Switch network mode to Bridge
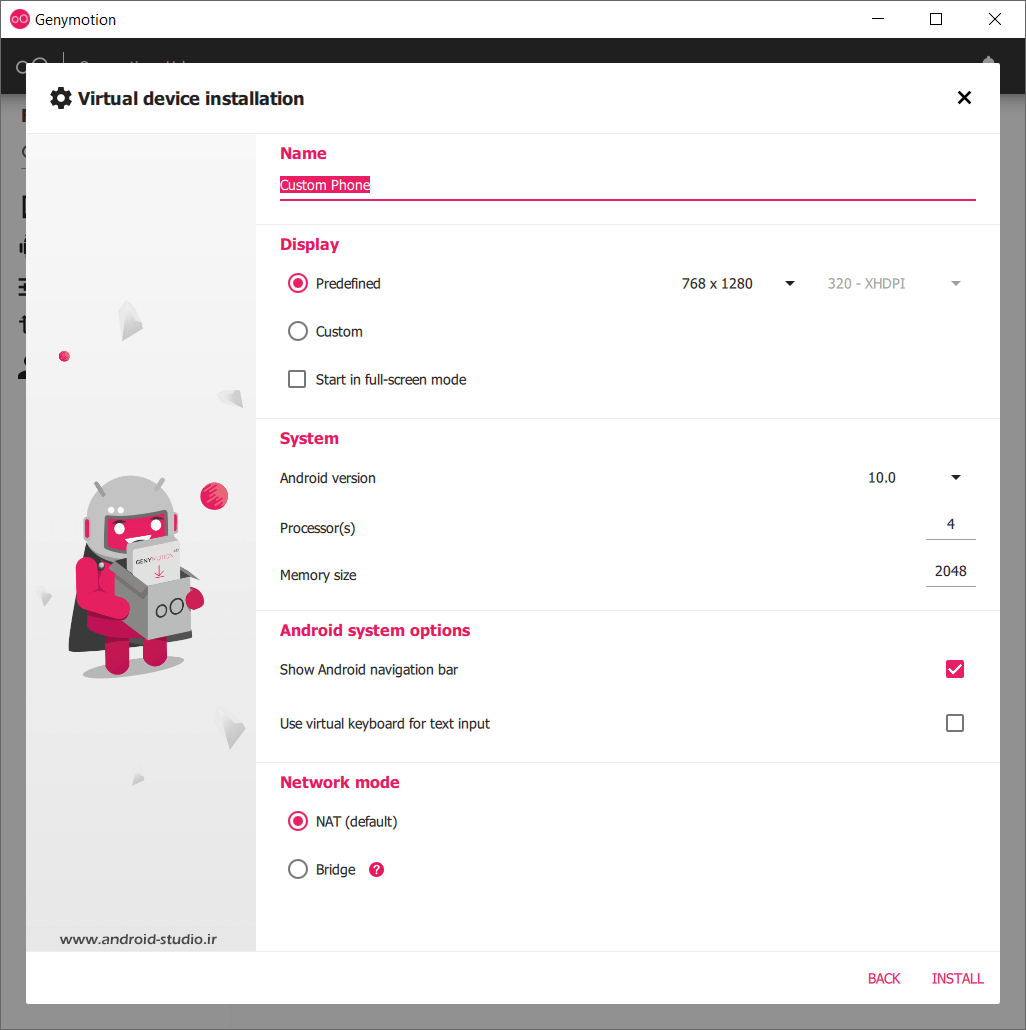The height and width of the screenshot is (1030, 1026). point(297,869)
